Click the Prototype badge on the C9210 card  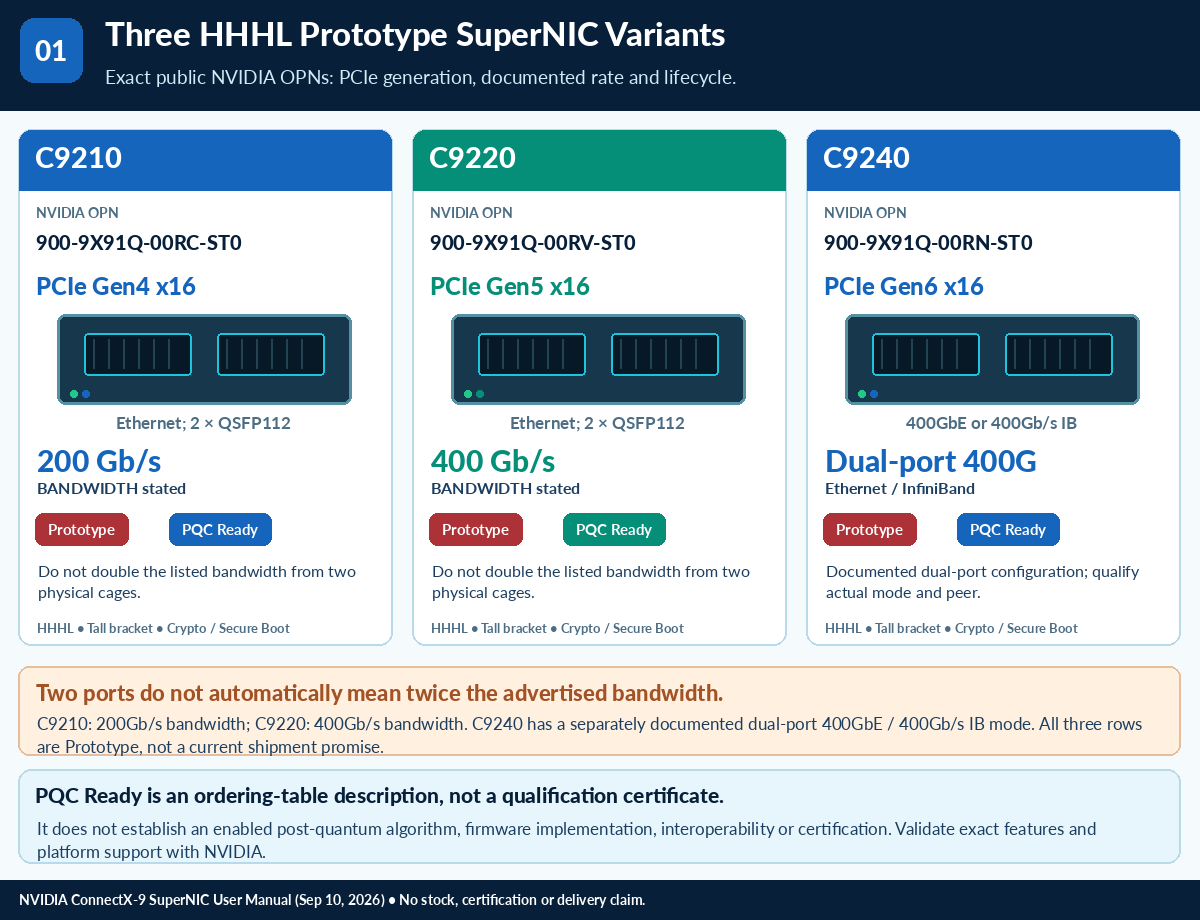click(x=82, y=530)
